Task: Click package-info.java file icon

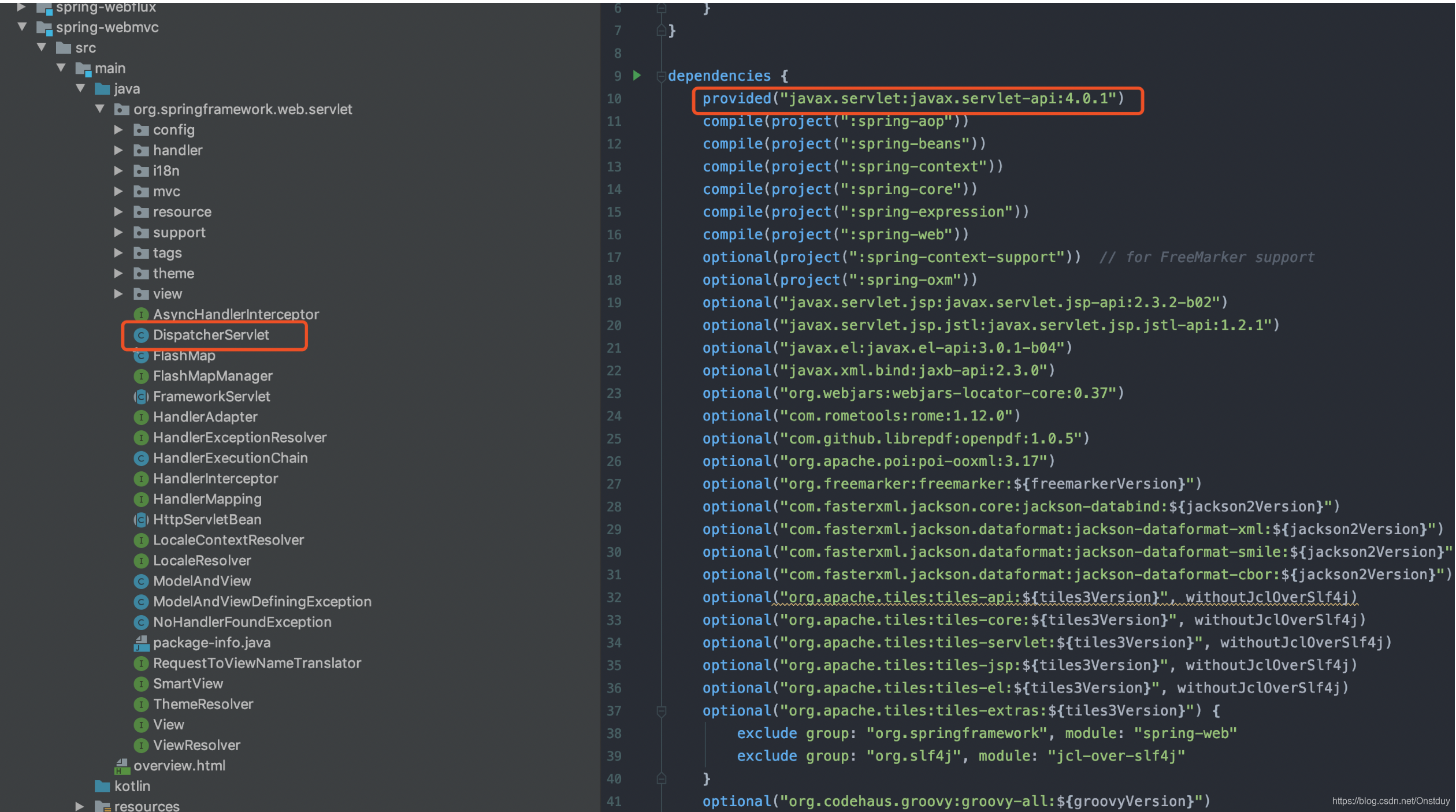Action: coord(141,643)
